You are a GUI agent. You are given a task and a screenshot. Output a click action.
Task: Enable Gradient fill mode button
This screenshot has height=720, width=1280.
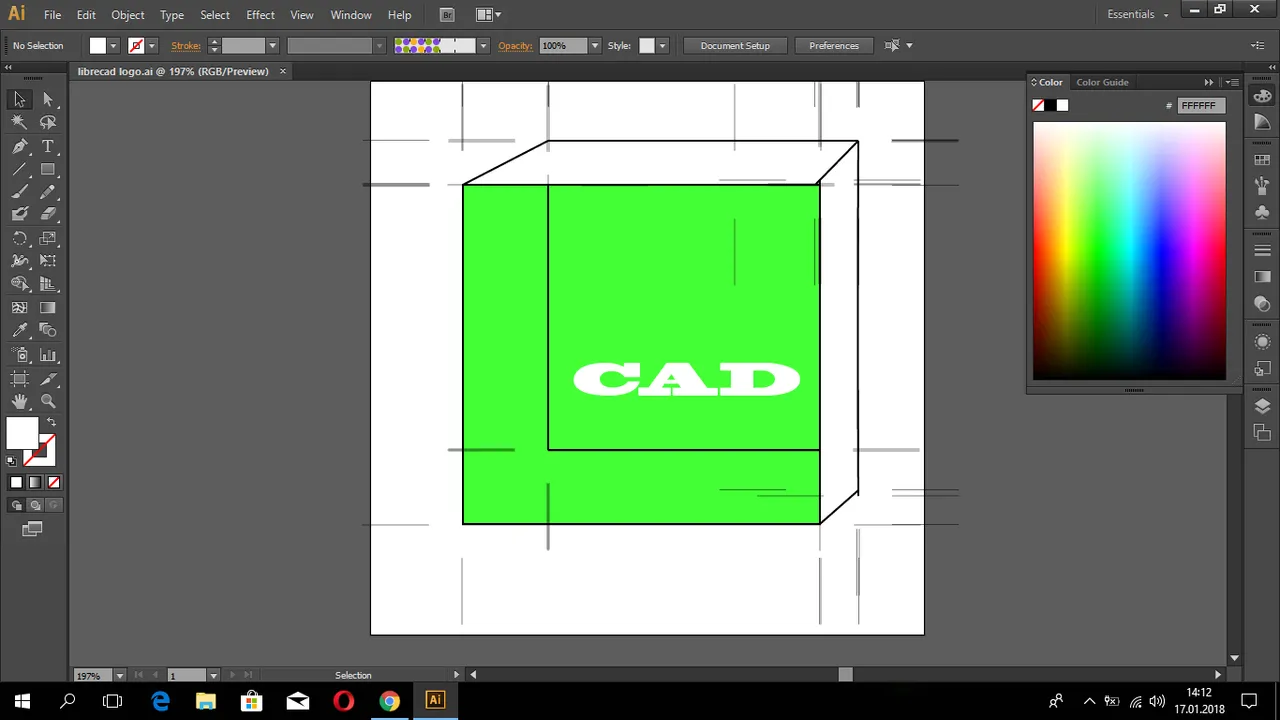click(35, 482)
